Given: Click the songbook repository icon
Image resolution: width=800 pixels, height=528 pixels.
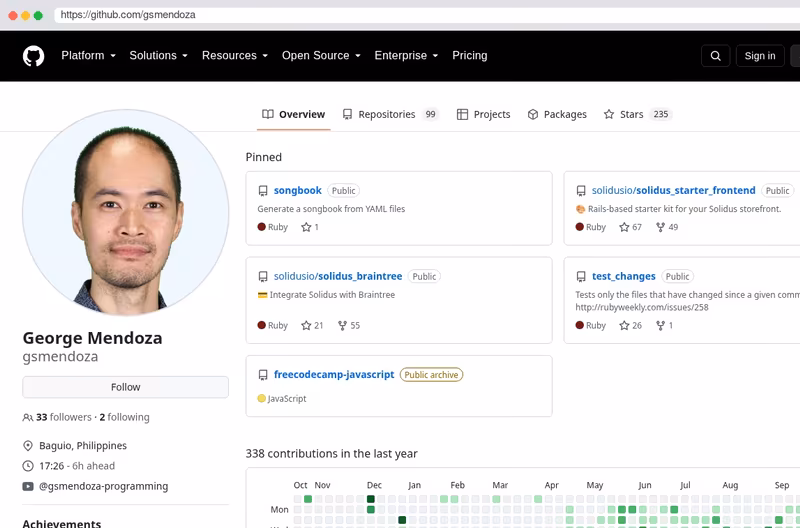Looking at the screenshot, I should [263, 191].
